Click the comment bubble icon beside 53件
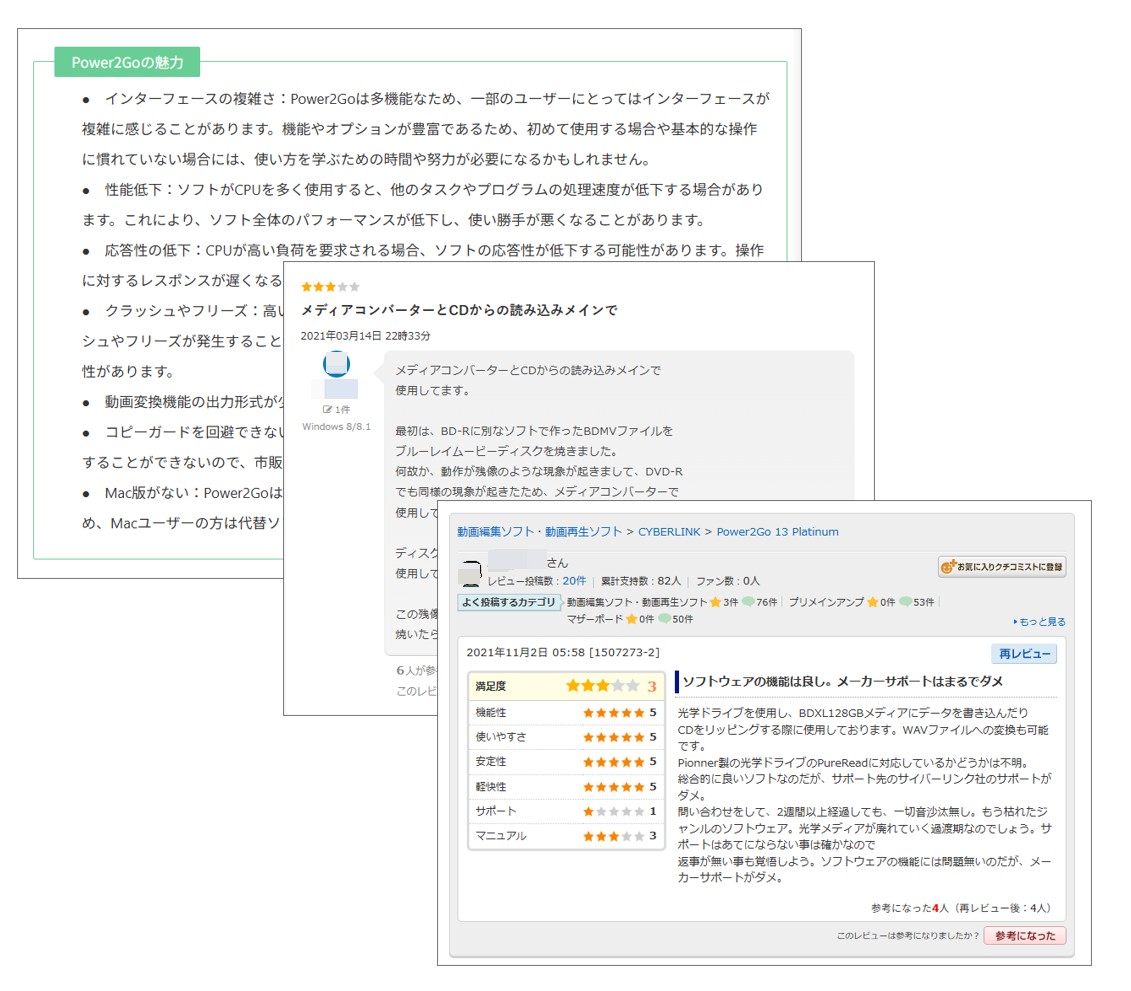Viewport: 1131px width, 991px height. pos(905,602)
